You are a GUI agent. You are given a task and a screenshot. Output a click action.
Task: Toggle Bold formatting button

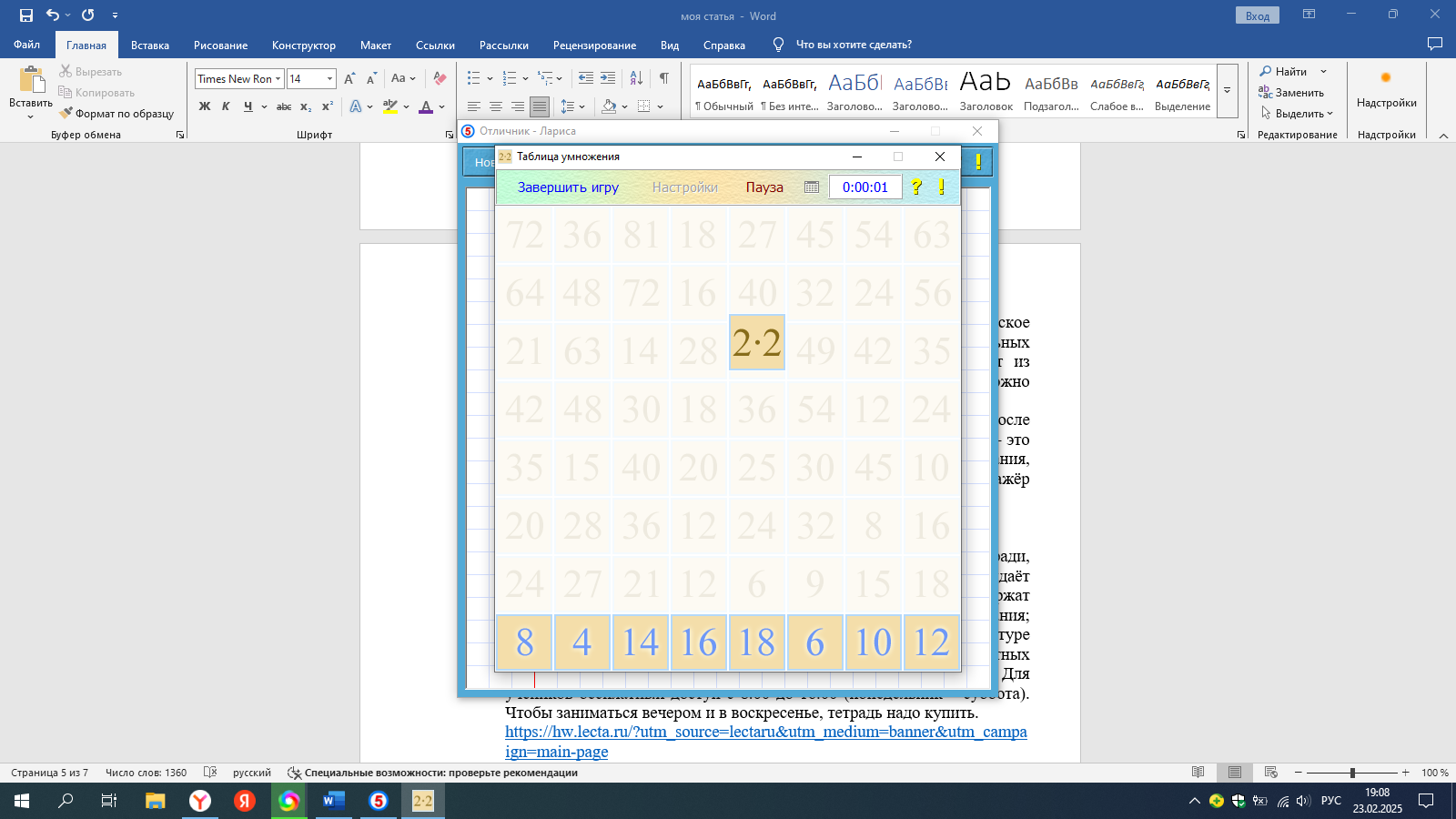click(205, 106)
